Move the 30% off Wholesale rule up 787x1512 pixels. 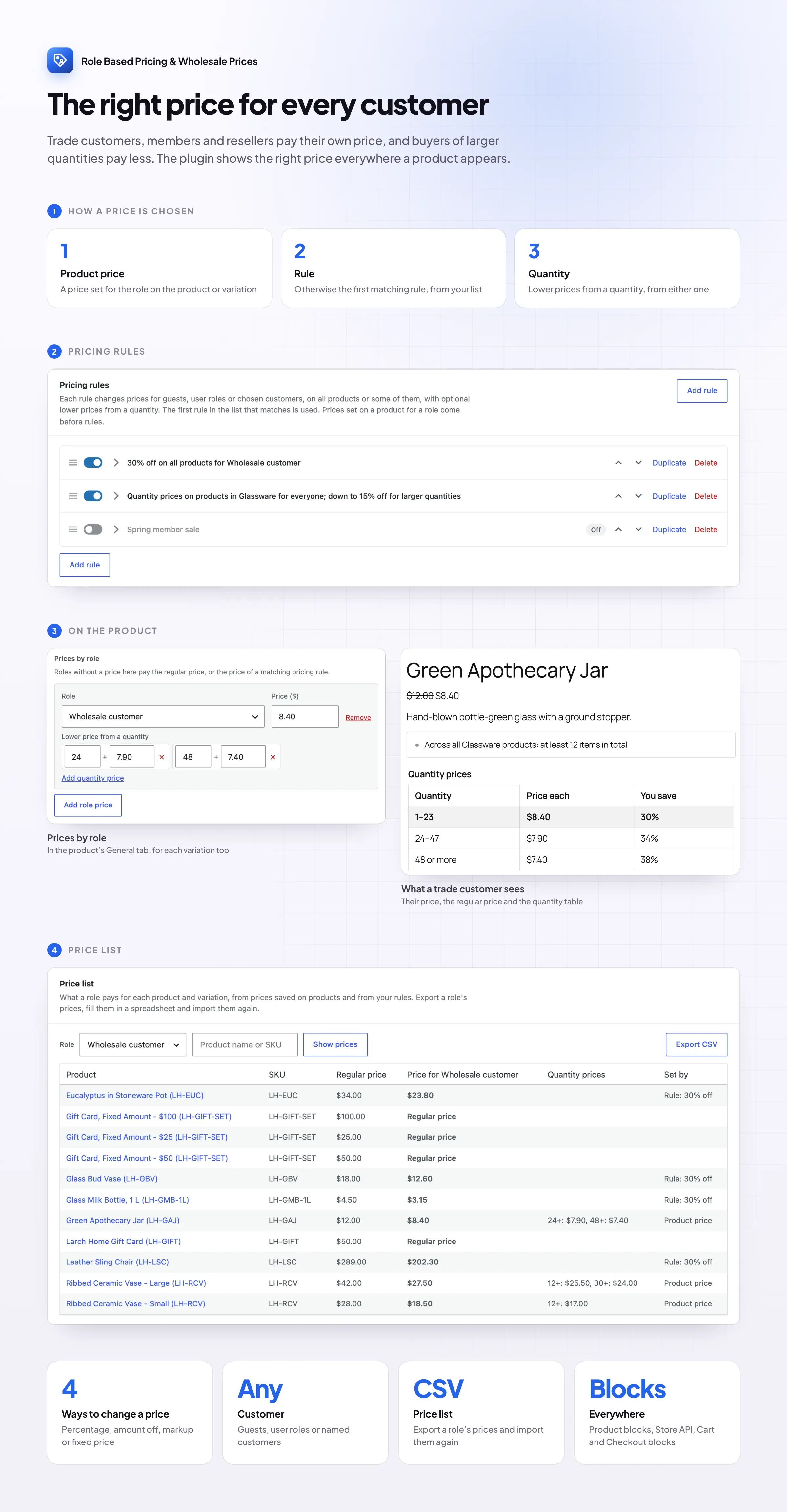[618, 463]
